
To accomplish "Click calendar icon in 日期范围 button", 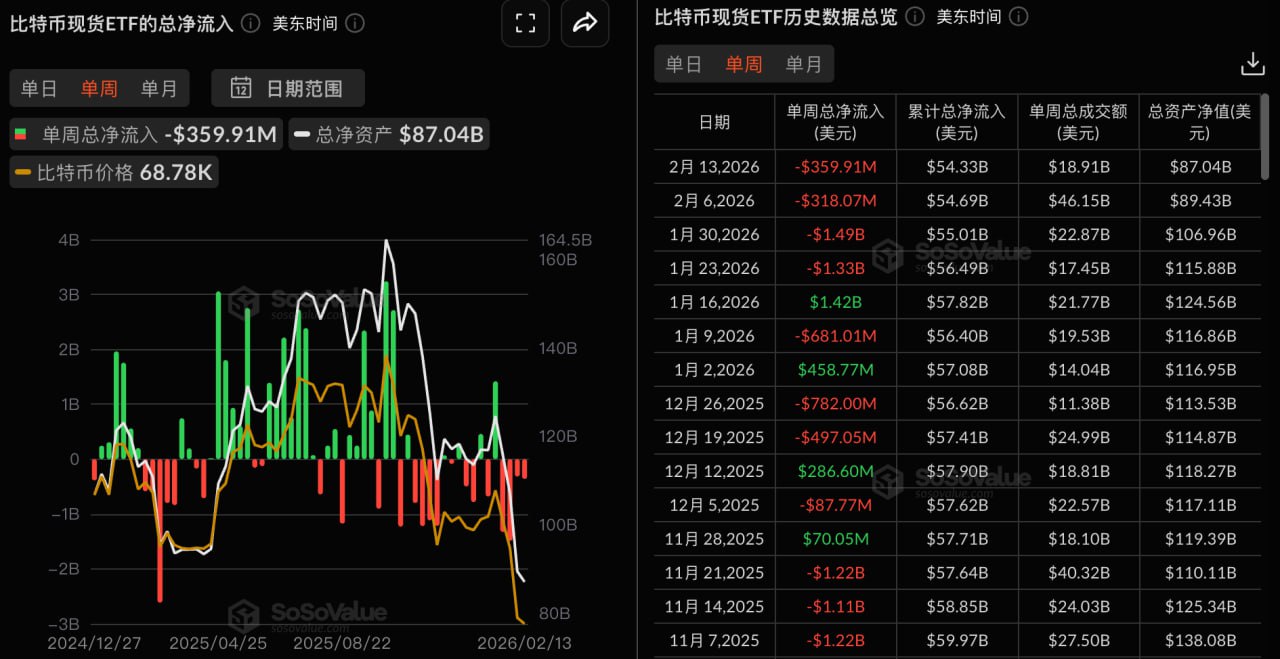I will tap(241, 88).
